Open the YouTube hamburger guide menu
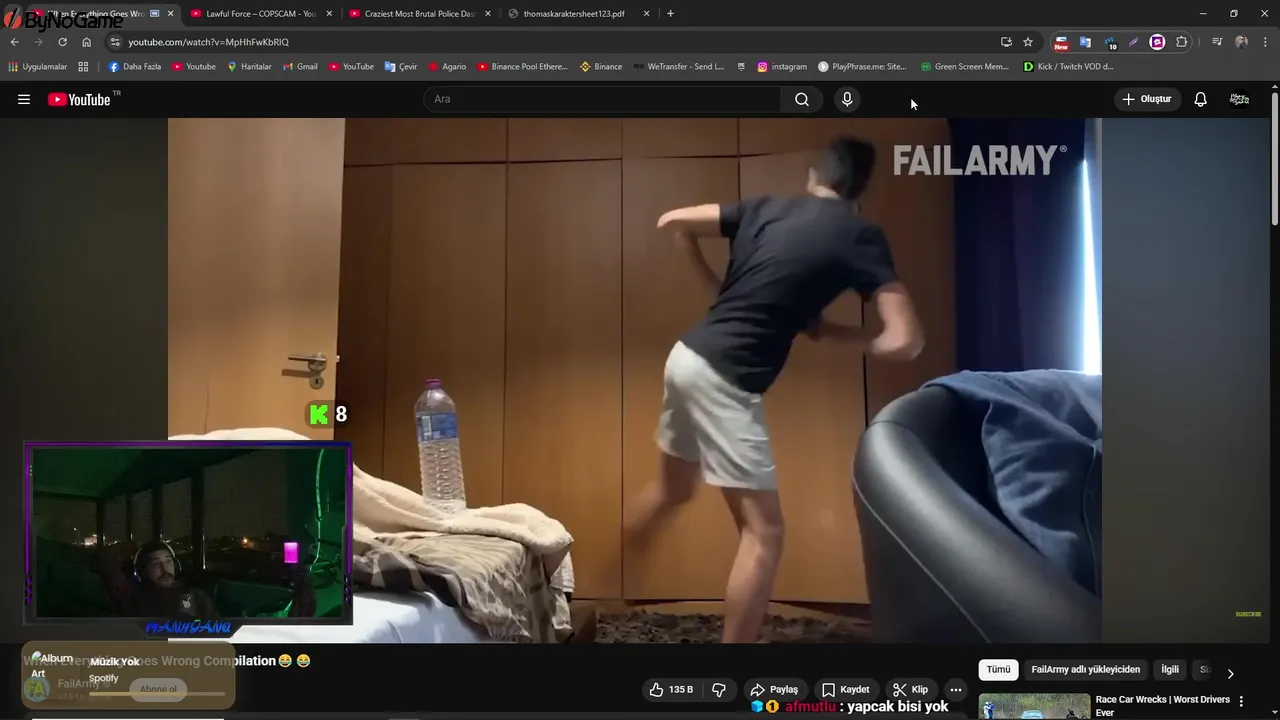Screen dimensions: 1280x720 24,99
